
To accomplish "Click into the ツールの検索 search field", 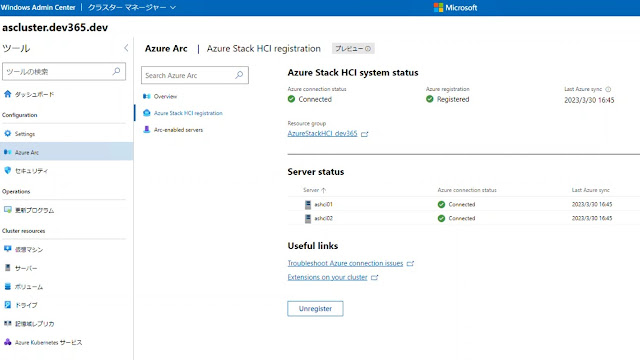I will coord(64,71).
